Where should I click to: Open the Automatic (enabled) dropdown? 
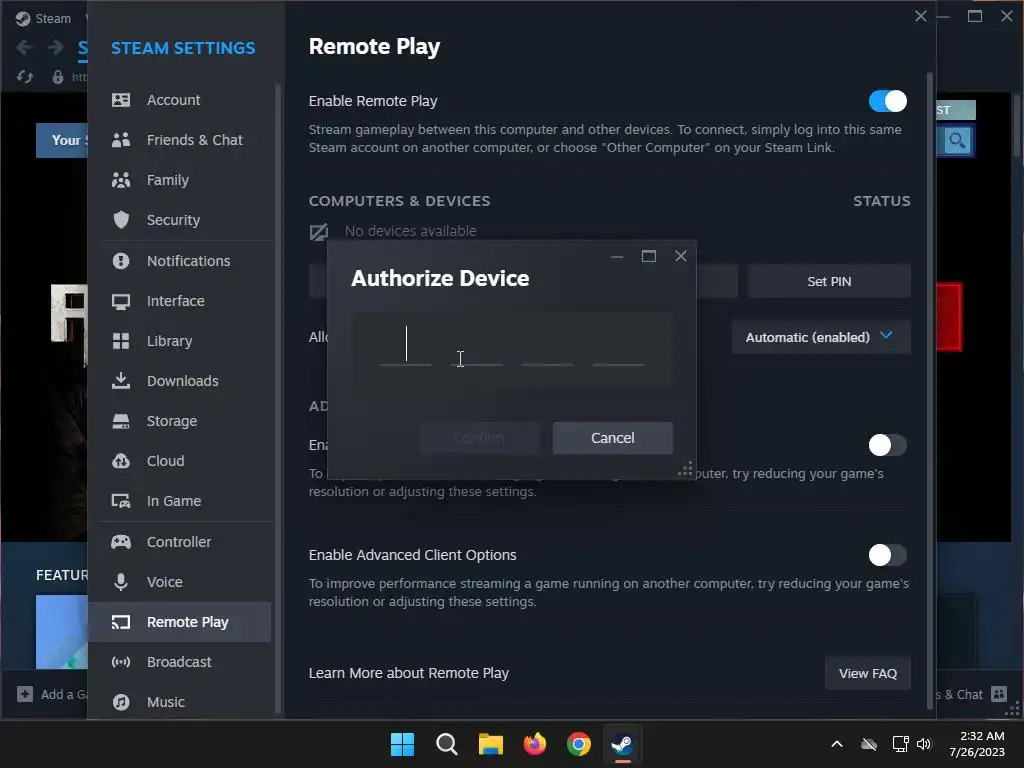tap(821, 337)
